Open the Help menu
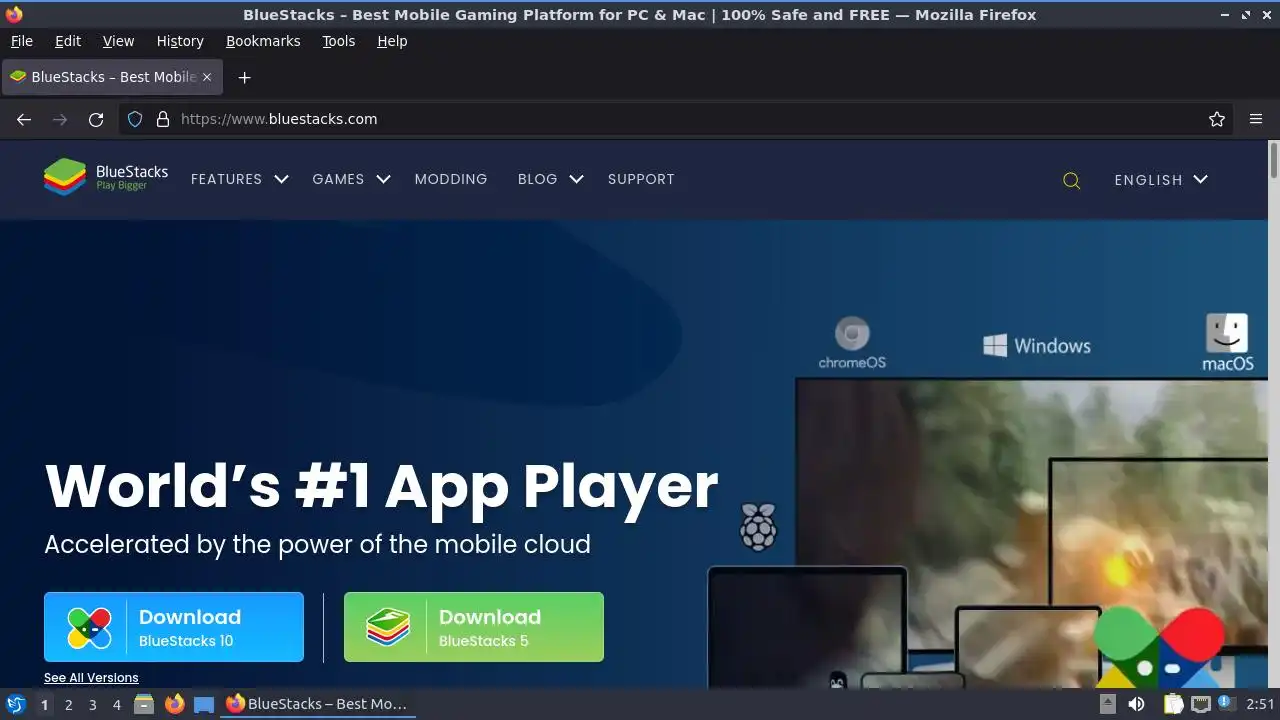Screen dimensions: 1280x720 point(392,41)
